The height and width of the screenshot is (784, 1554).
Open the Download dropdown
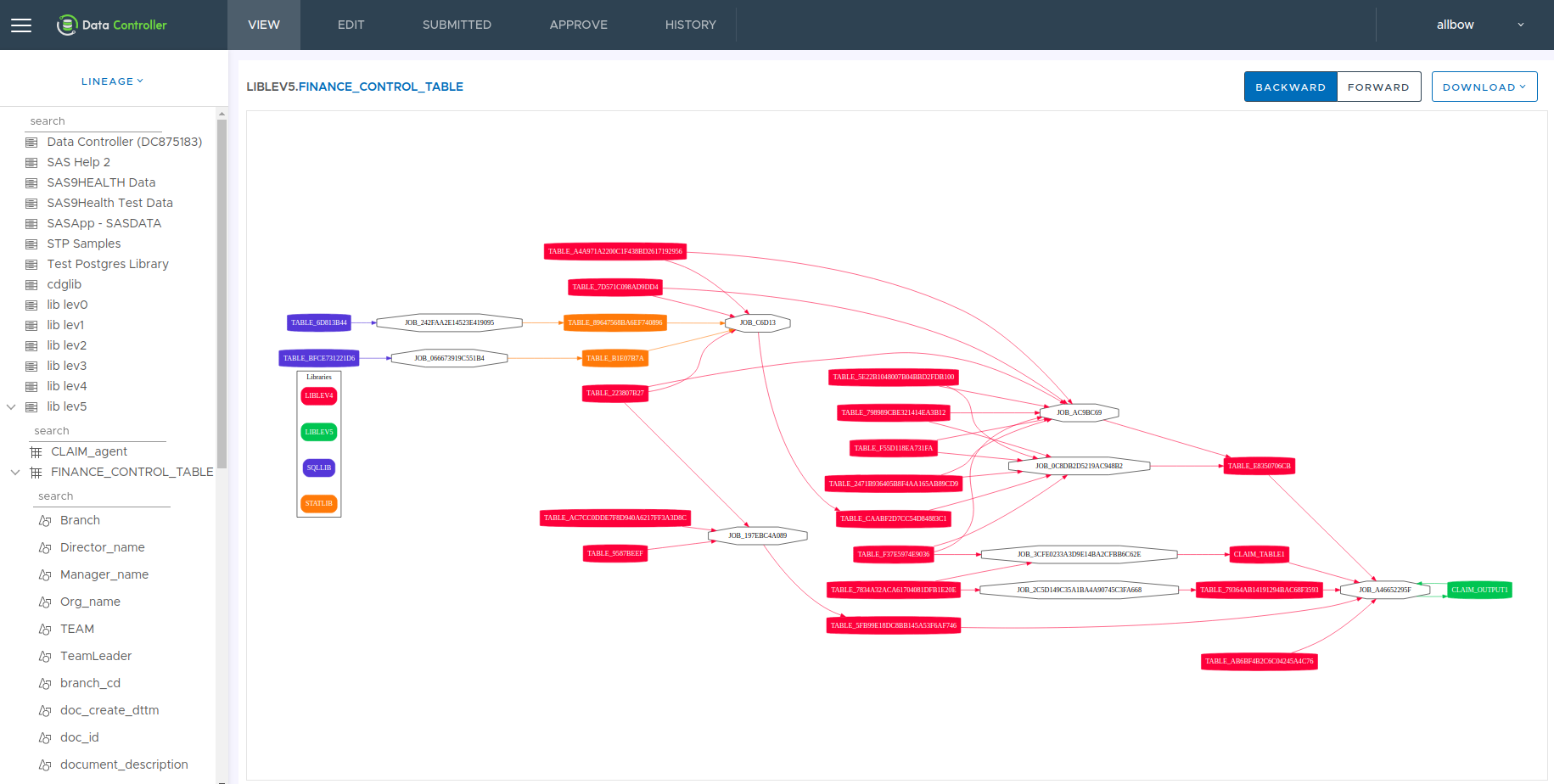point(1484,87)
